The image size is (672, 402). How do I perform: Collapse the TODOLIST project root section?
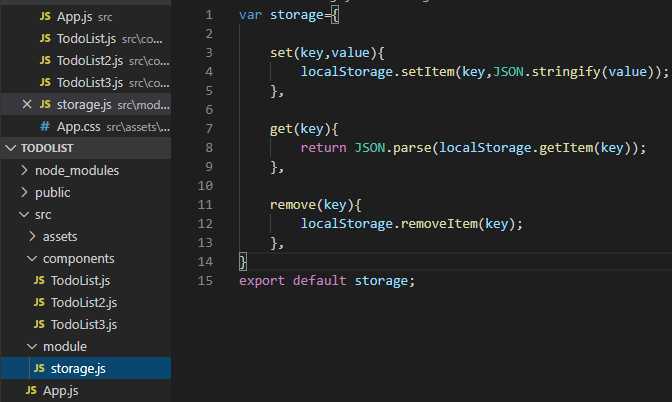pyautogui.click(x=12, y=149)
